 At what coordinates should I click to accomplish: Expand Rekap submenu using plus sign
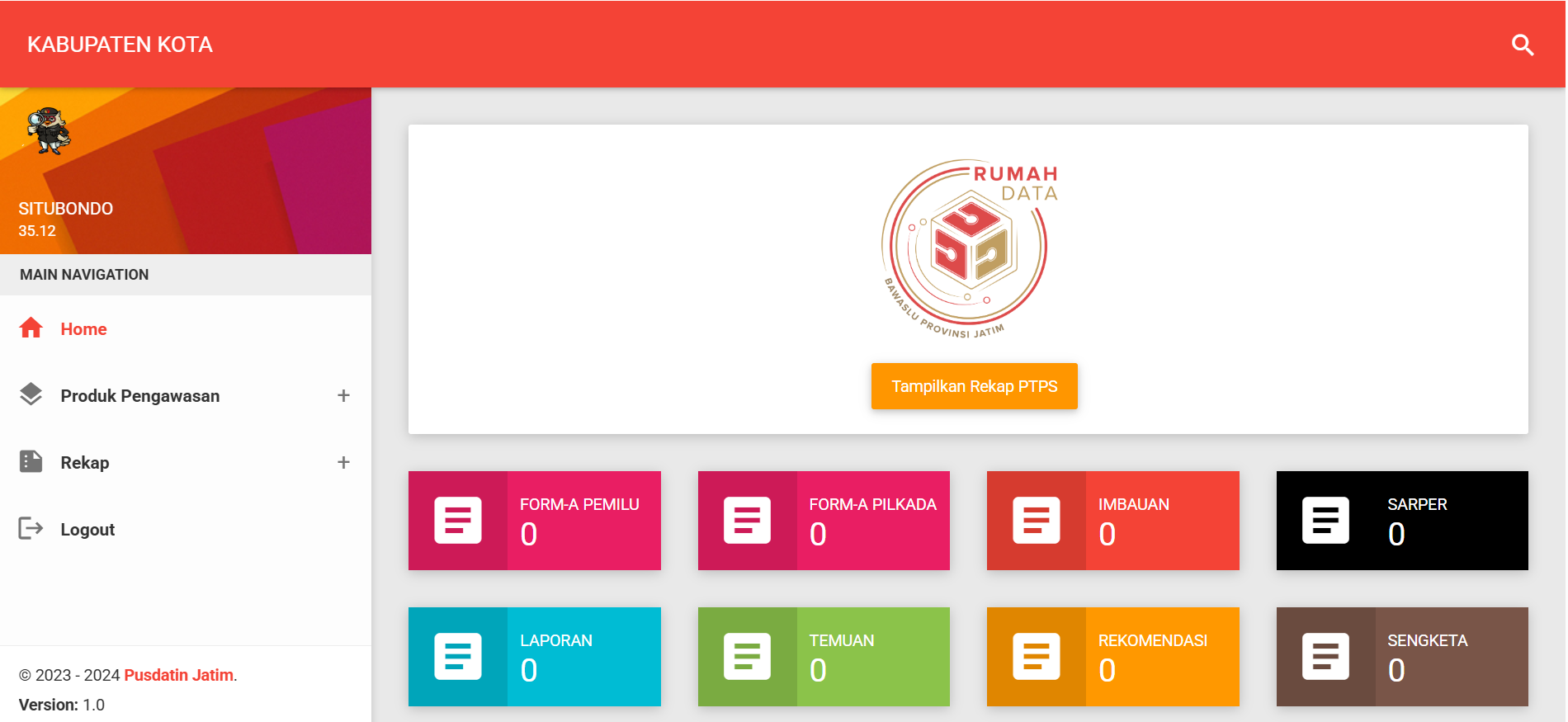coord(343,462)
